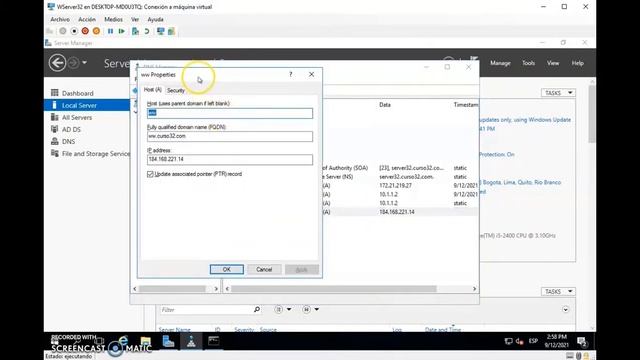Open the upper TASKS dropdown

(558, 93)
